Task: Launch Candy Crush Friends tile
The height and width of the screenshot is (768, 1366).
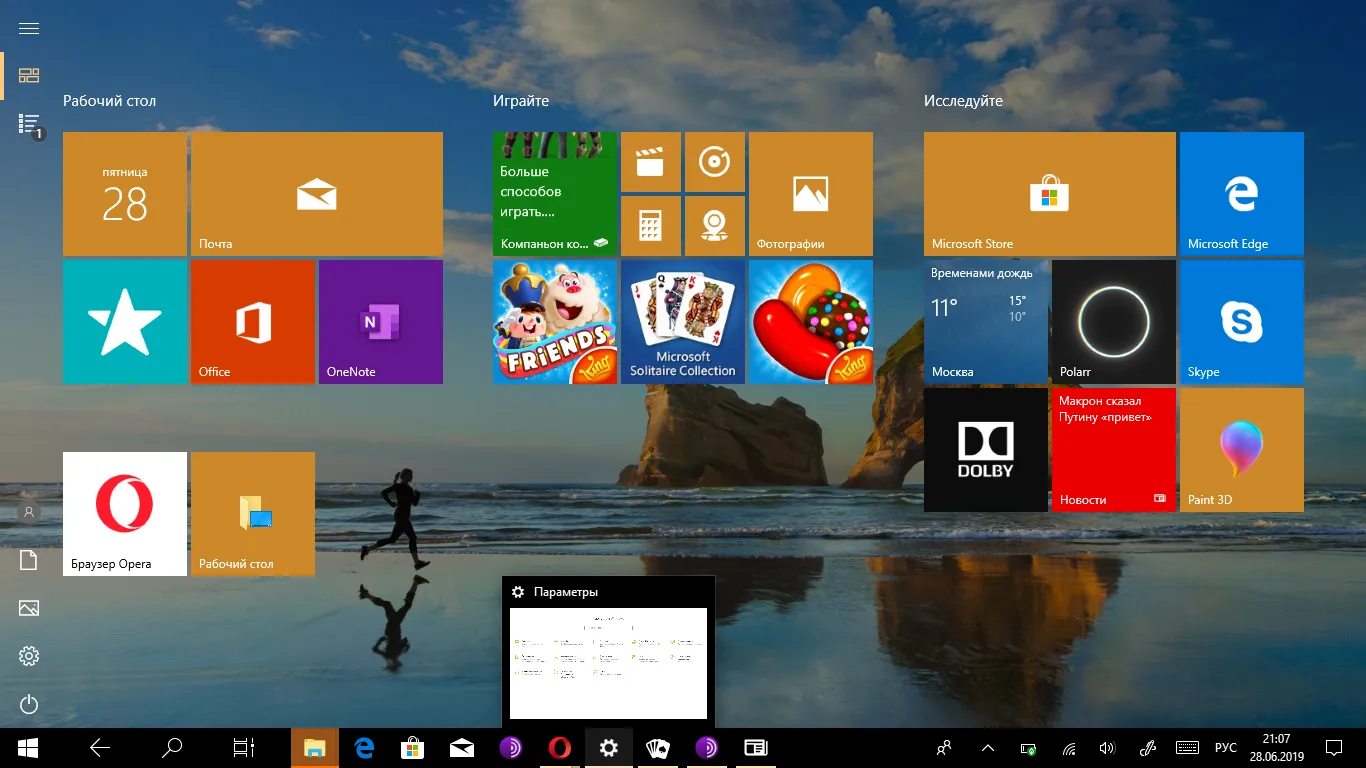Action: (x=555, y=322)
